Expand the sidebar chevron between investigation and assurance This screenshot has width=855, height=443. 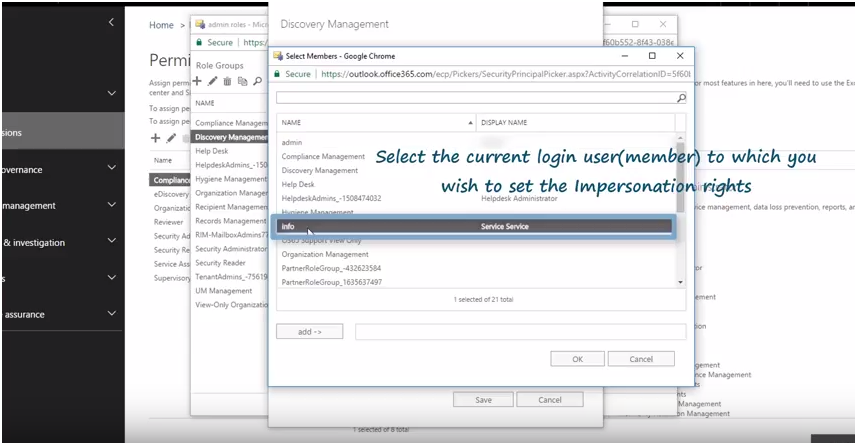click(112, 277)
